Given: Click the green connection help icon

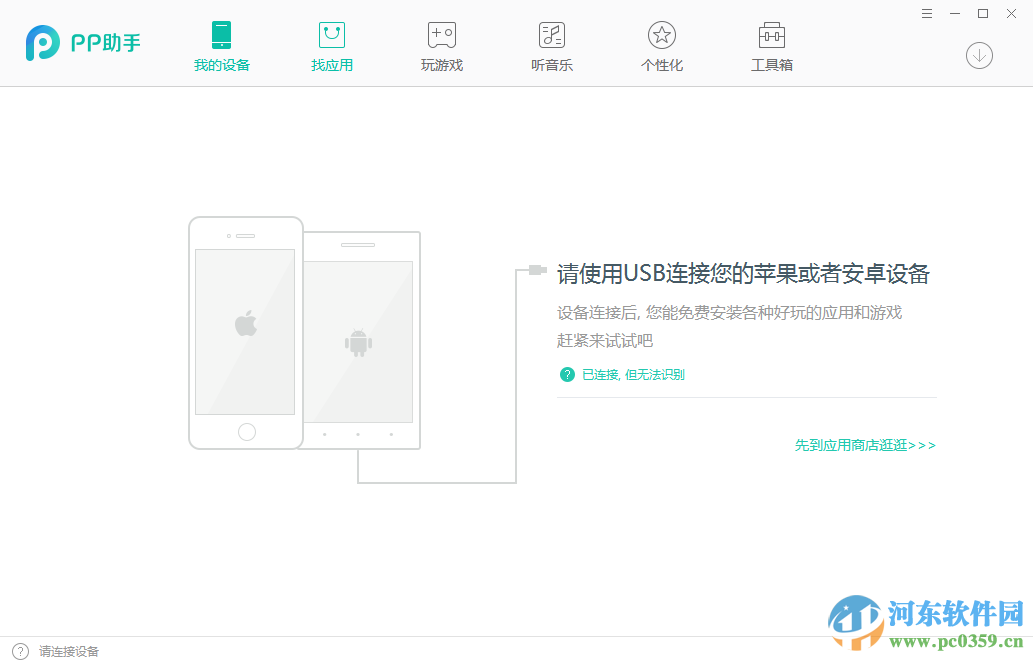Looking at the screenshot, I should click(567, 374).
